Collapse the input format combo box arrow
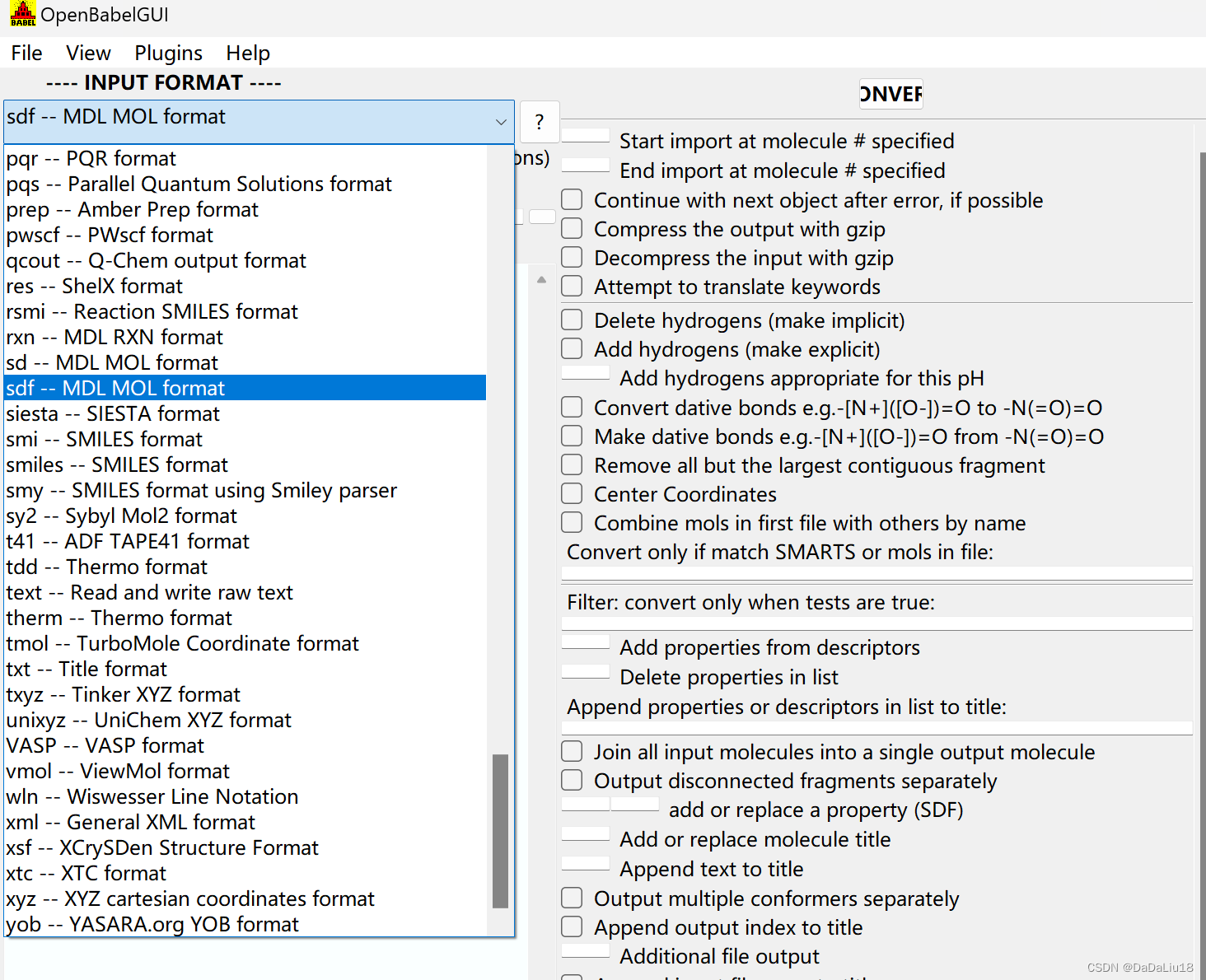This screenshot has height=980, width=1206. (500, 122)
